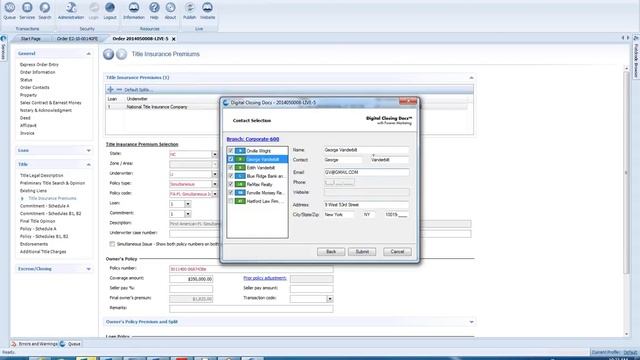Expand Owner's Policy Premium and Split
Image resolution: width=640 pixels, height=360 pixels.
[x=471, y=322]
